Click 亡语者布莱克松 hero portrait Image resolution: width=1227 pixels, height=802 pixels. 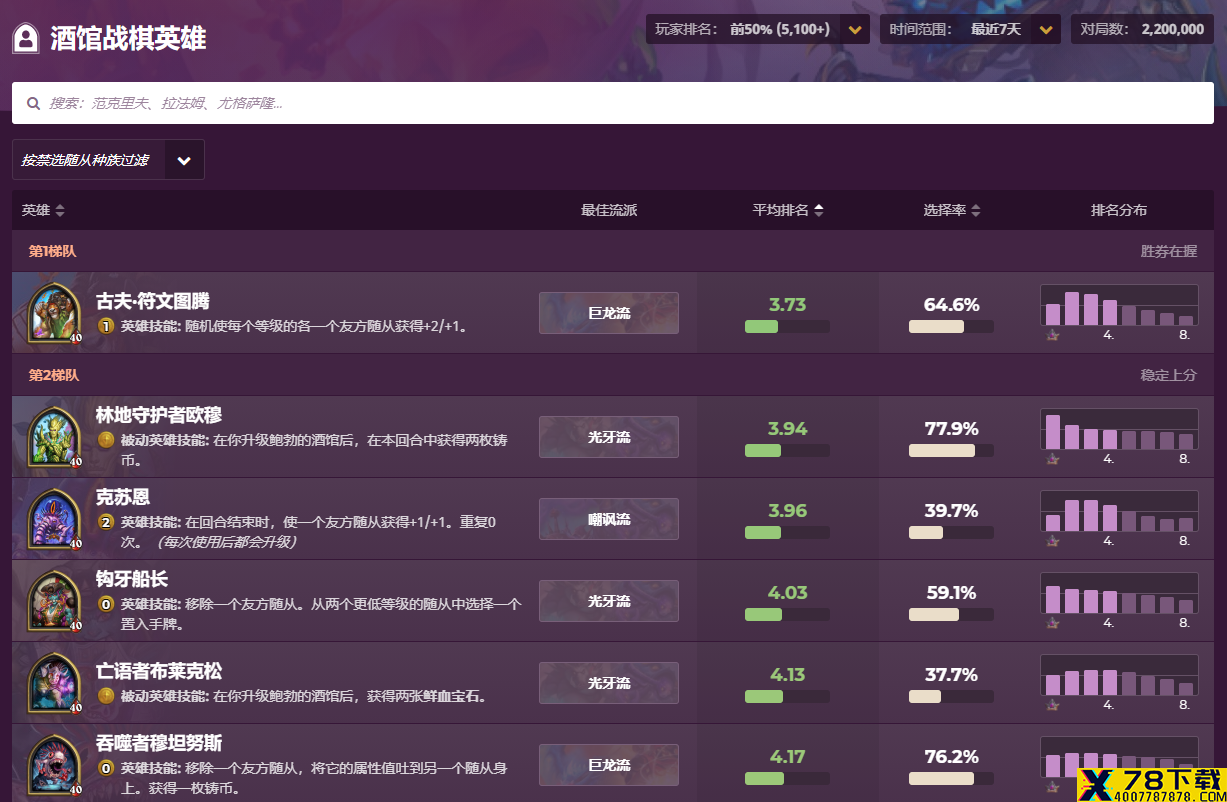click(54, 683)
